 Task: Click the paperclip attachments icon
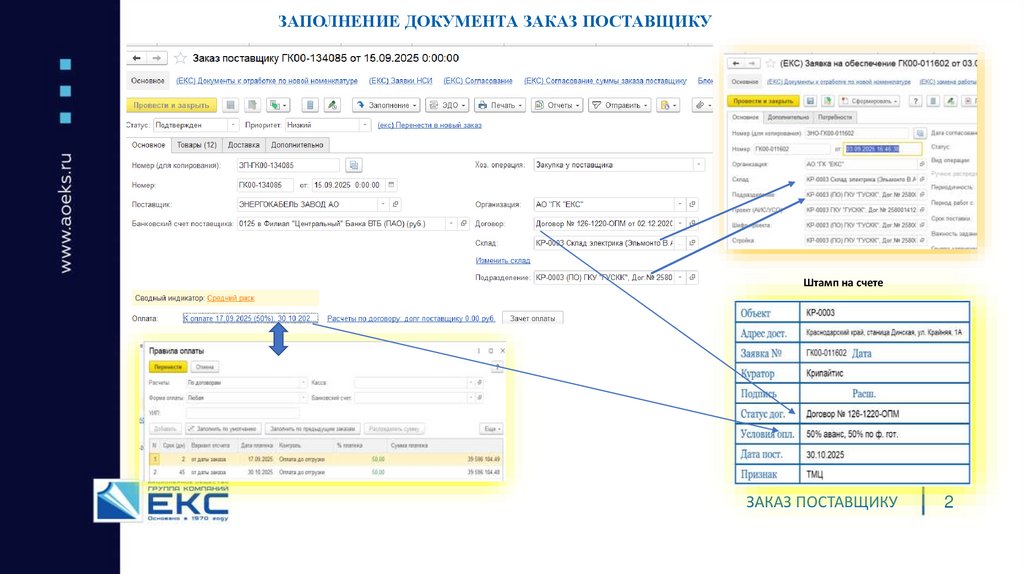(703, 105)
